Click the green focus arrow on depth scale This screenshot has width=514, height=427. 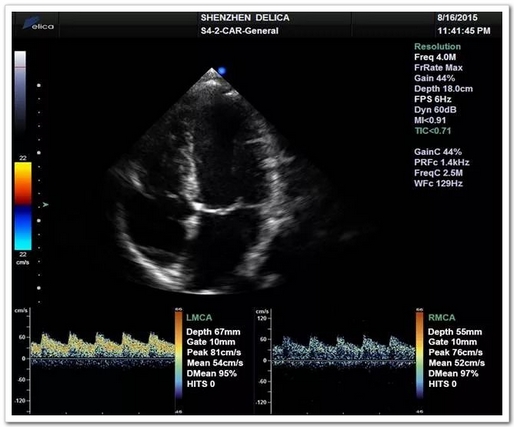click(x=46, y=204)
